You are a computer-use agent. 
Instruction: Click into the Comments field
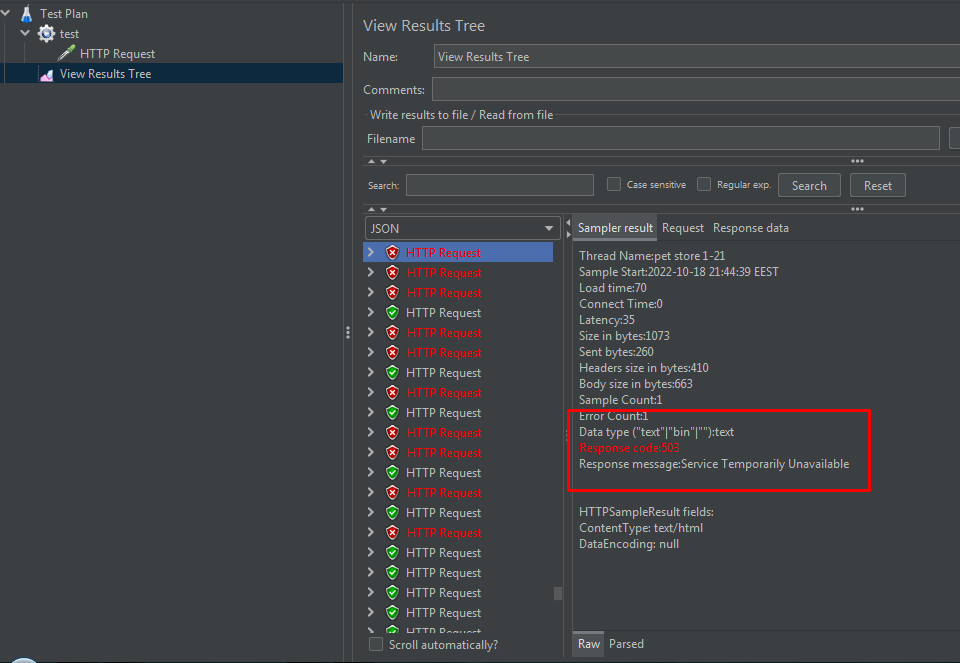[x=696, y=89]
